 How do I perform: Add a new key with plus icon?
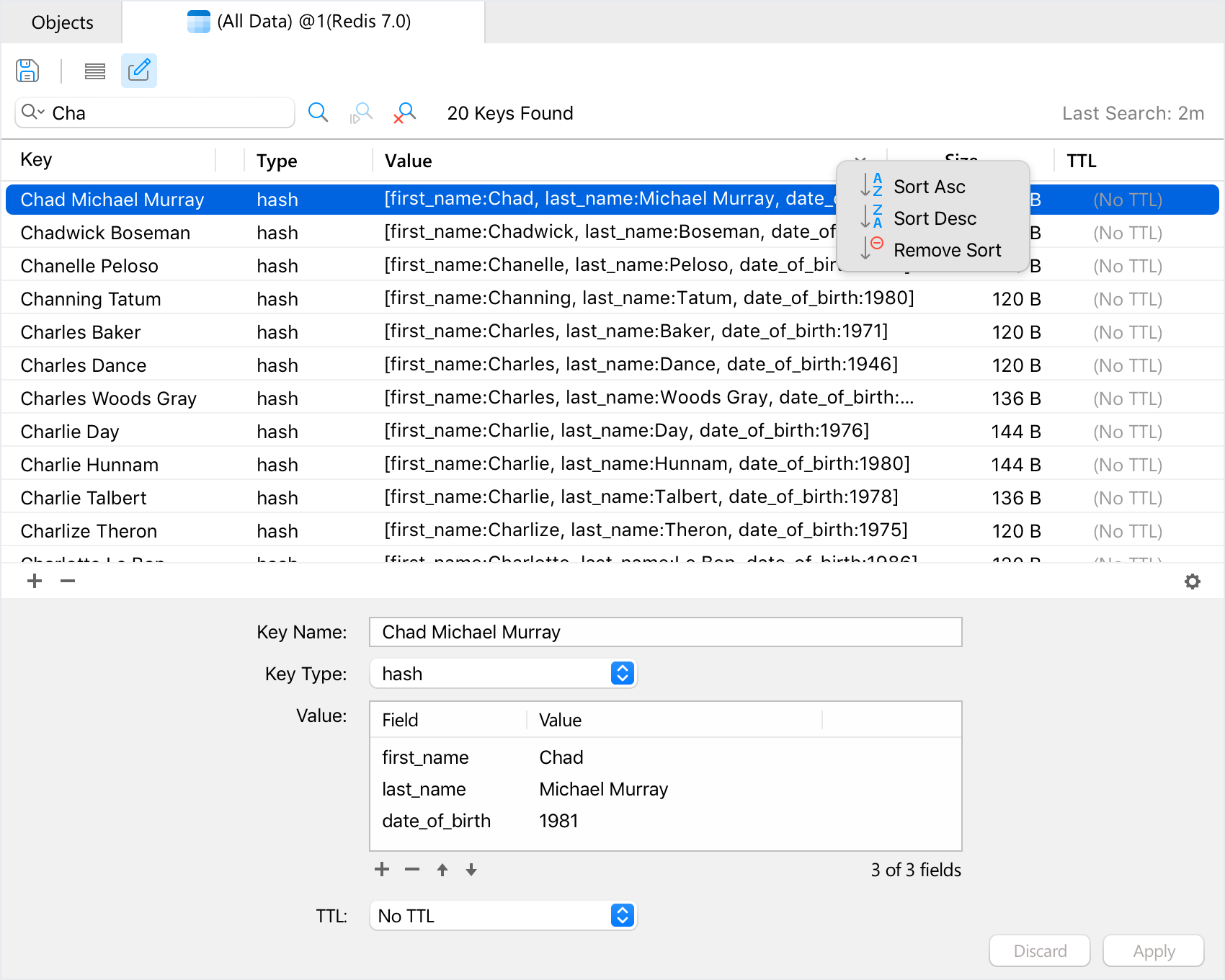(x=35, y=581)
